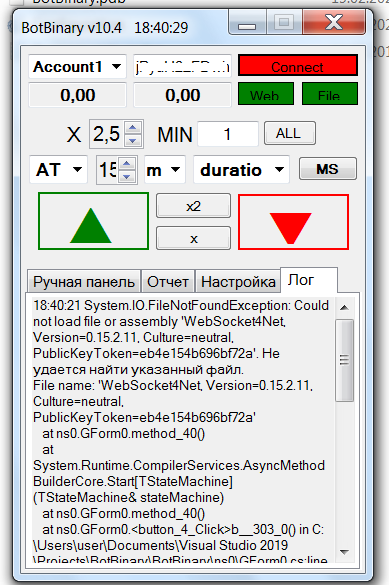This screenshot has width=389, height=585.
Task: Click the green File button
Action: click(329, 94)
